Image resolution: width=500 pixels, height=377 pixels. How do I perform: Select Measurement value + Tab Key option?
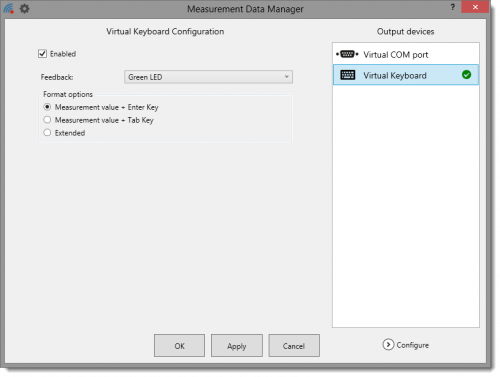click(47, 120)
